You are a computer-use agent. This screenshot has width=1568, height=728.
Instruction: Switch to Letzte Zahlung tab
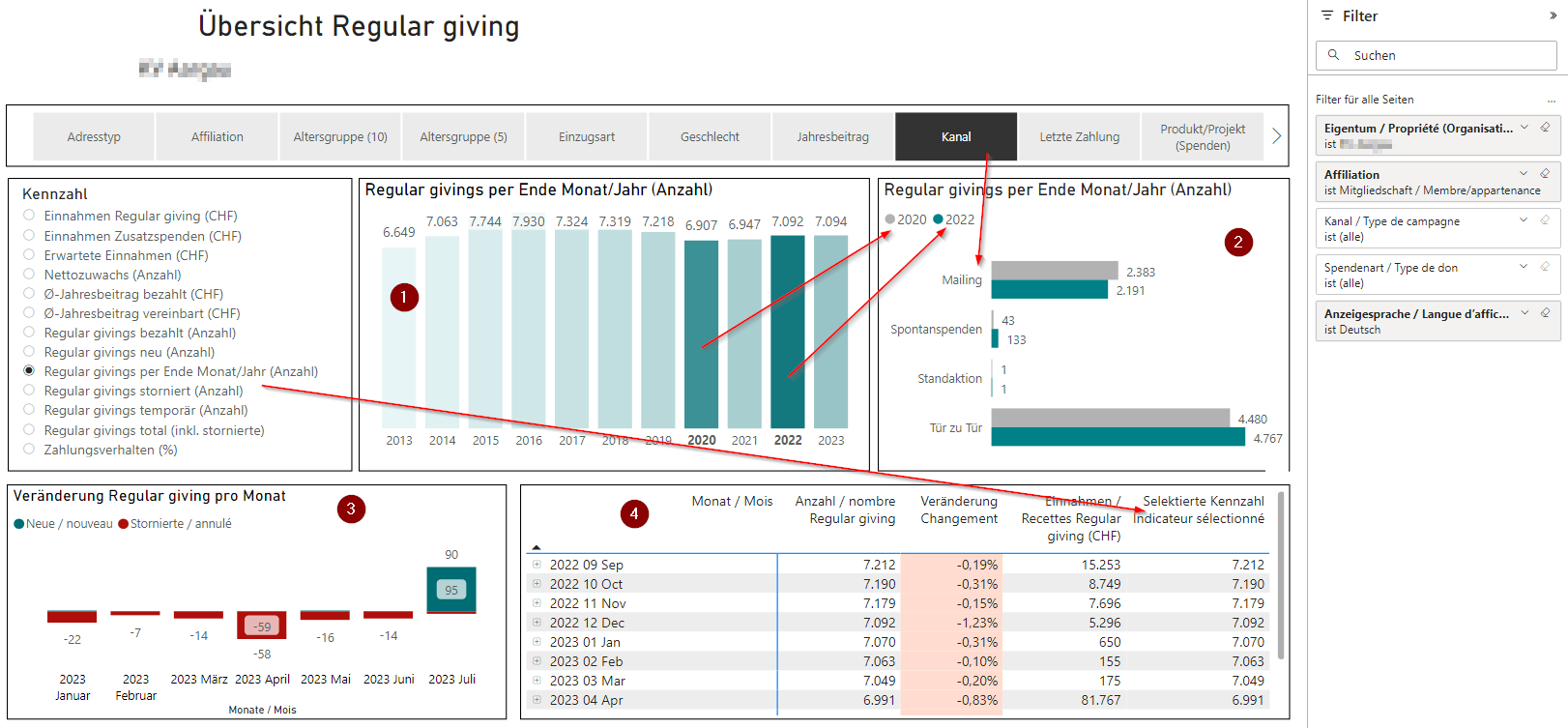(x=1080, y=136)
